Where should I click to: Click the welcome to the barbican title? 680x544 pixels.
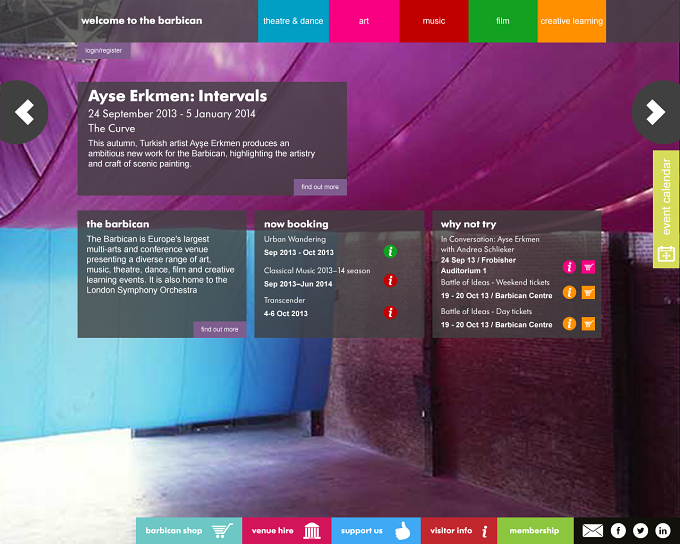click(141, 20)
